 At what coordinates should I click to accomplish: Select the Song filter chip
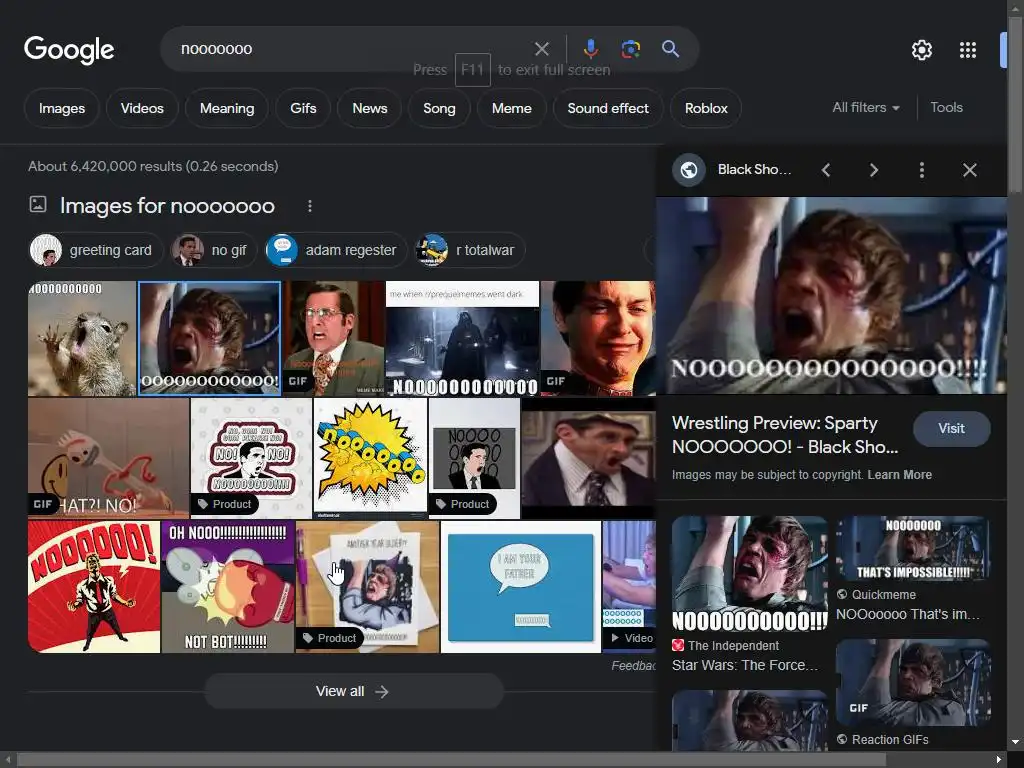[x=439, y=108]
